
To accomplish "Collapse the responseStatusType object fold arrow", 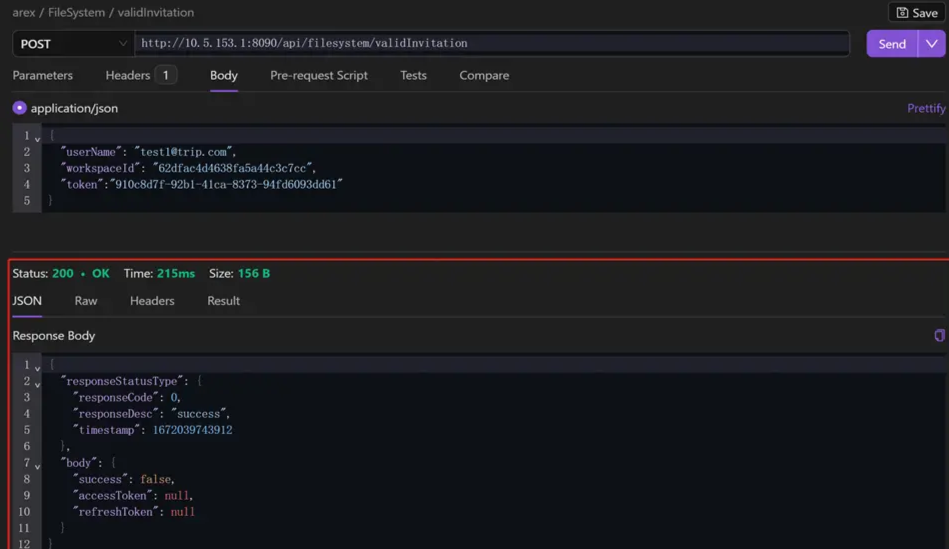I will pyautogui.click(x=38, y=383).
